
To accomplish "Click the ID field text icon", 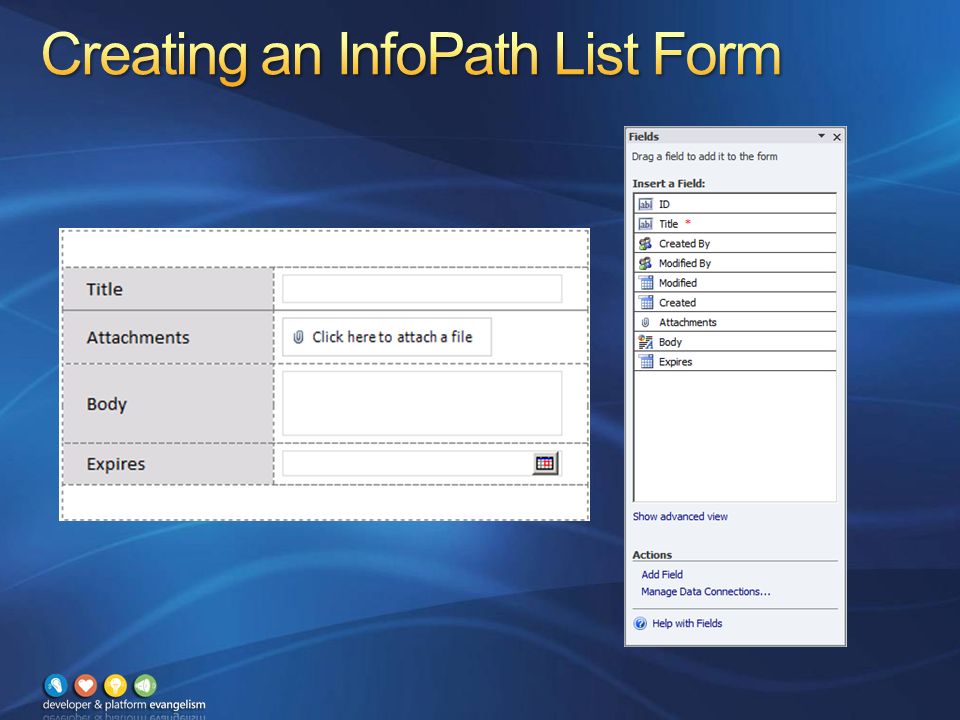I will pos(645,204).
